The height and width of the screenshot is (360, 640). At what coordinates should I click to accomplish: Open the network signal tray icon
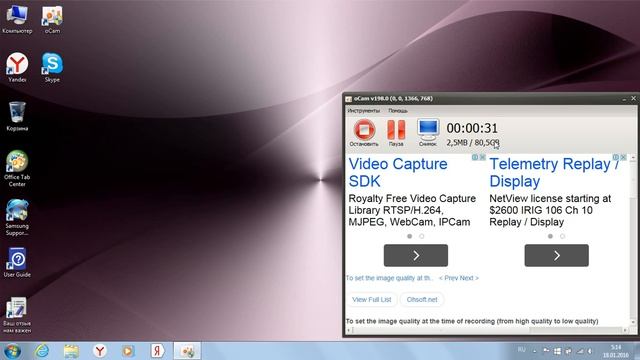coord(580,351)
